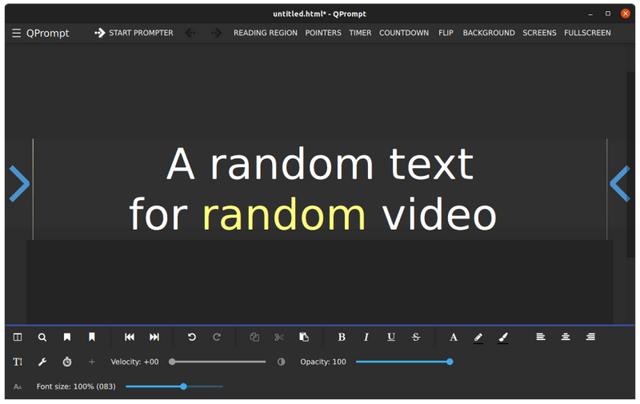Cut selection with scissors icon

tap(279, 337)
